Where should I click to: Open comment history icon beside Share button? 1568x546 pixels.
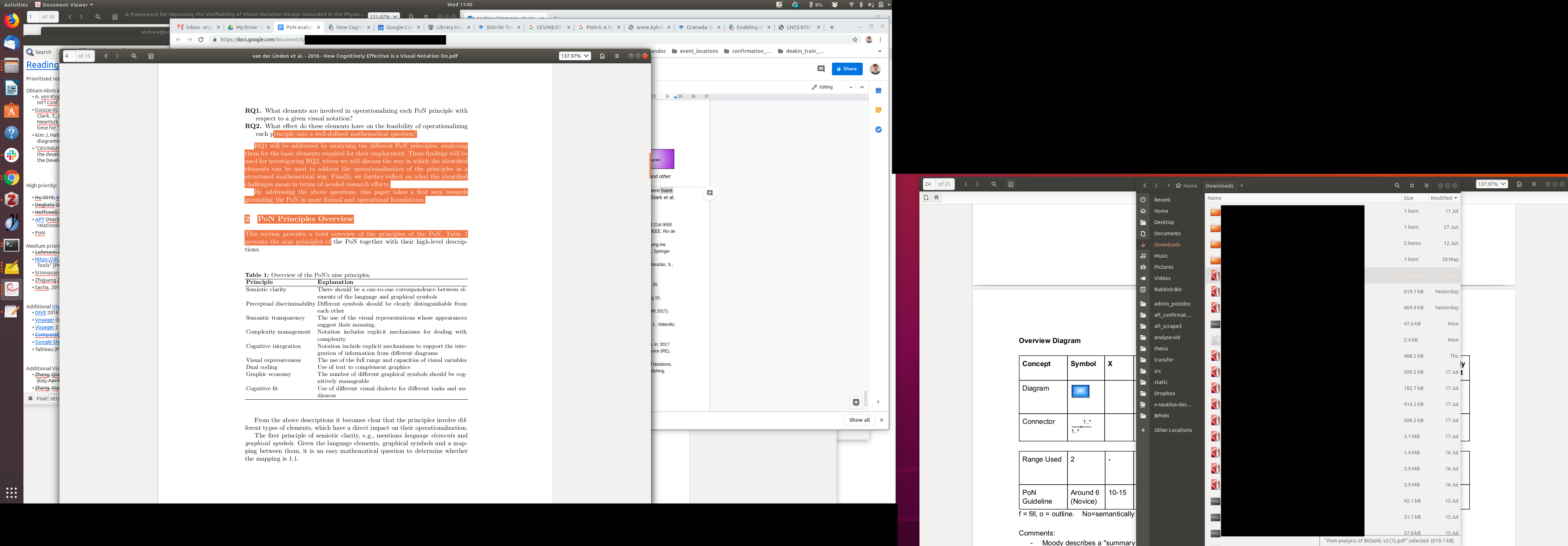point(820,69)
